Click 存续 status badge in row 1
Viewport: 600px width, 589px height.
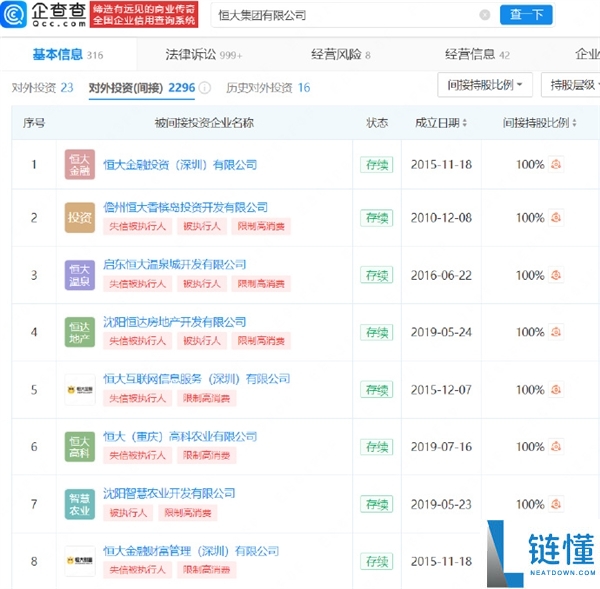[x=377, y=165]
